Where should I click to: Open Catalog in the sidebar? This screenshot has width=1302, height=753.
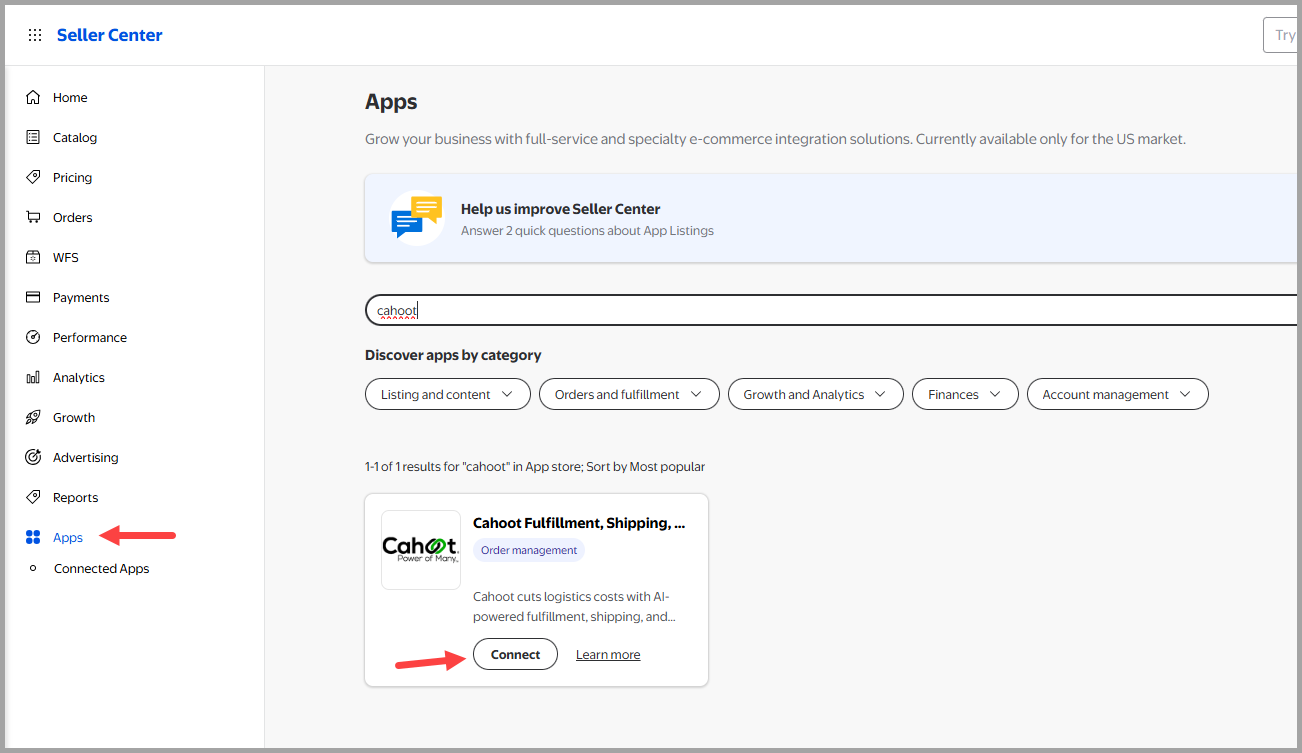tap(75, 137)
